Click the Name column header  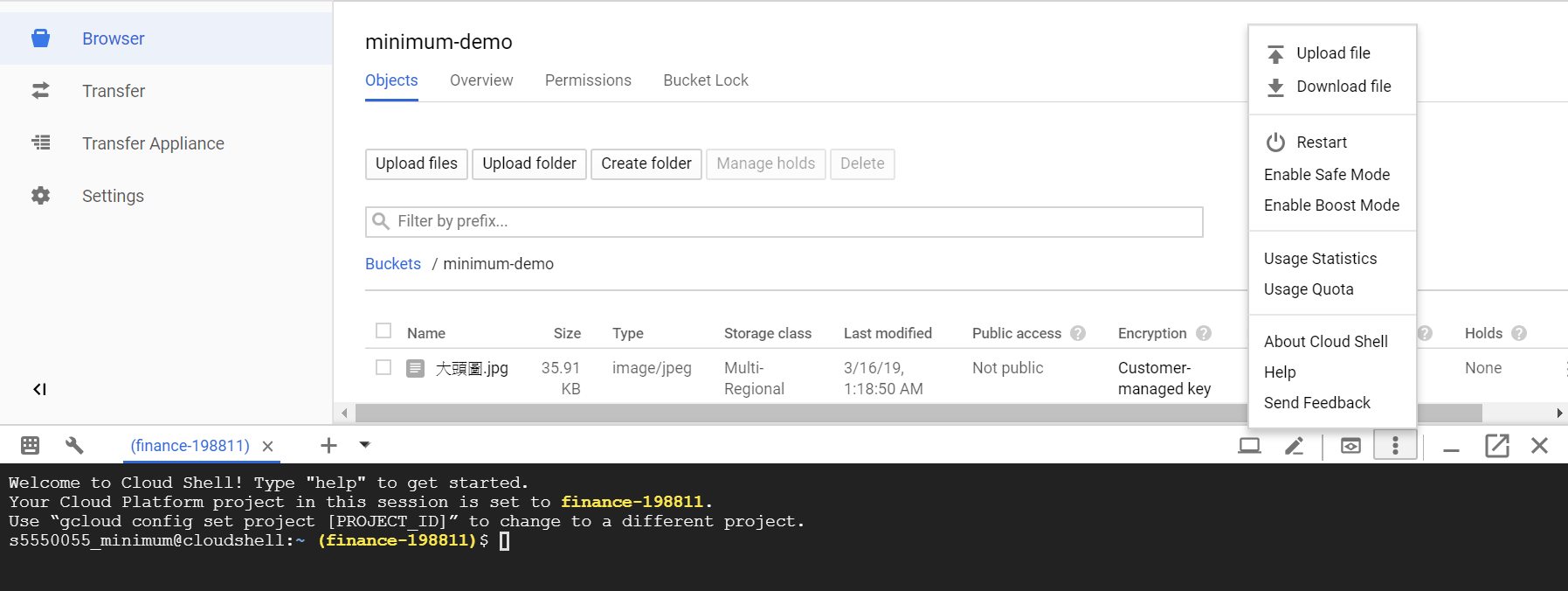(426, 333)
